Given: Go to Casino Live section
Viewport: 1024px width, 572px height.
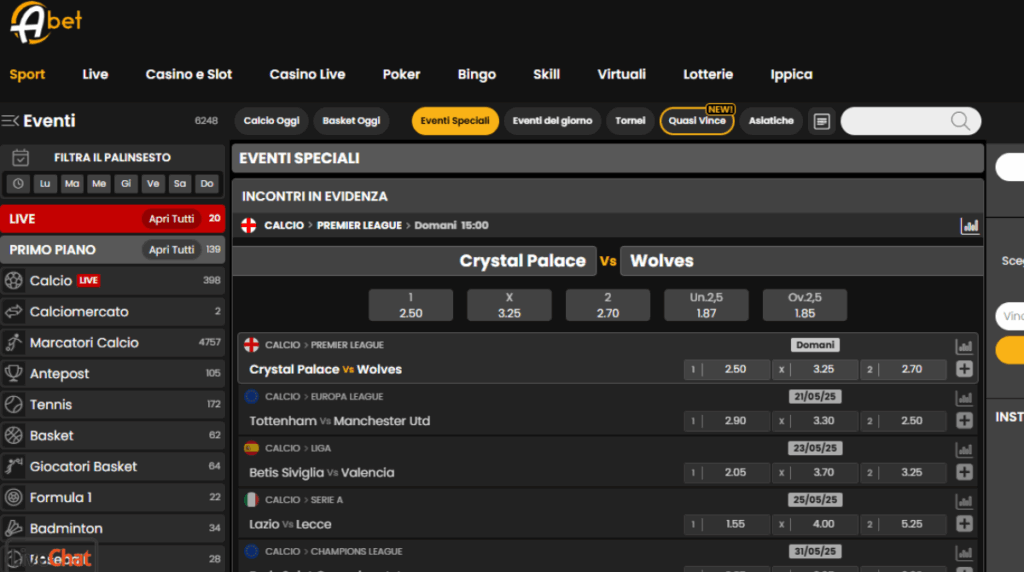Looking at the screenshot, I should (x=308, y=74).
